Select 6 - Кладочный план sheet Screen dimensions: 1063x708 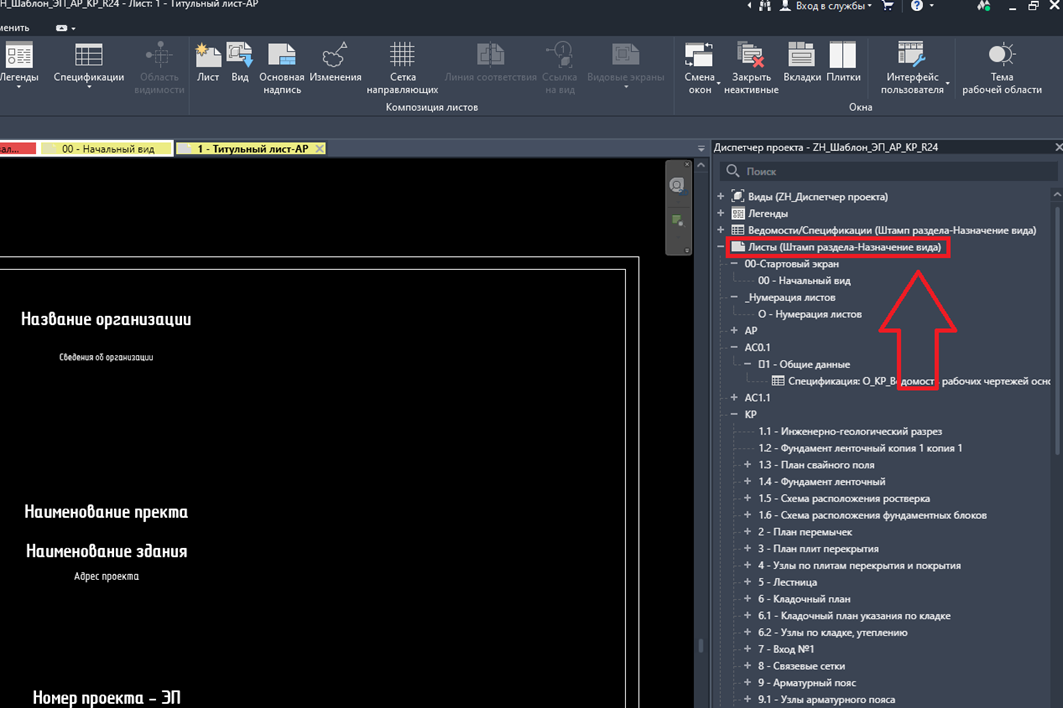click(x=804, y=599)
